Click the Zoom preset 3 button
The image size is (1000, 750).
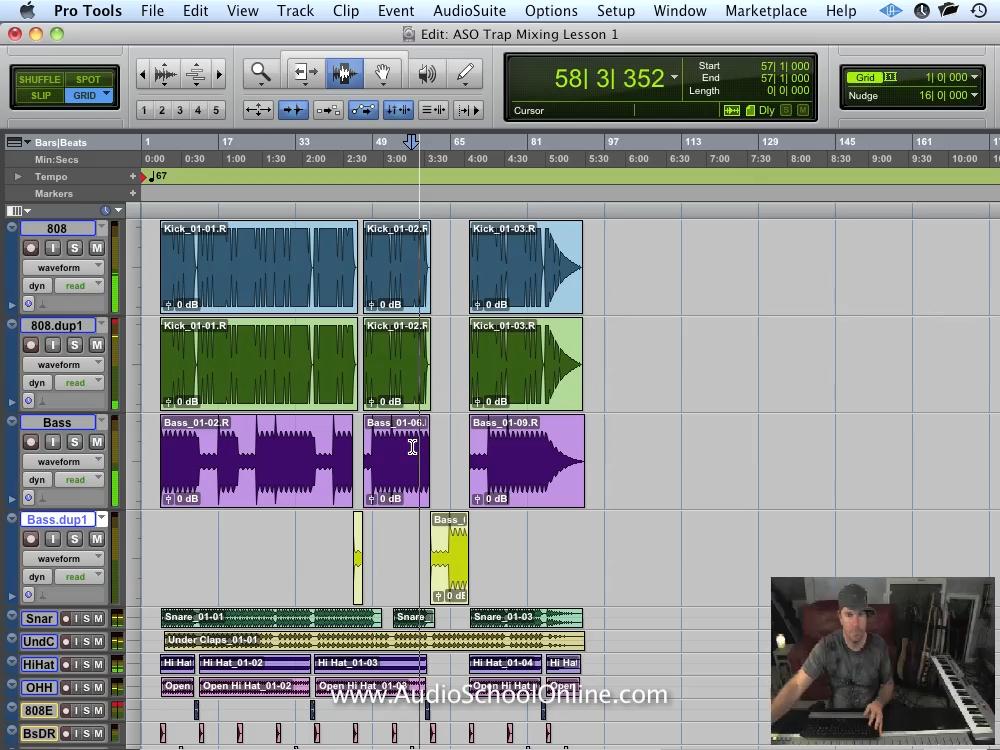(180, 110)
